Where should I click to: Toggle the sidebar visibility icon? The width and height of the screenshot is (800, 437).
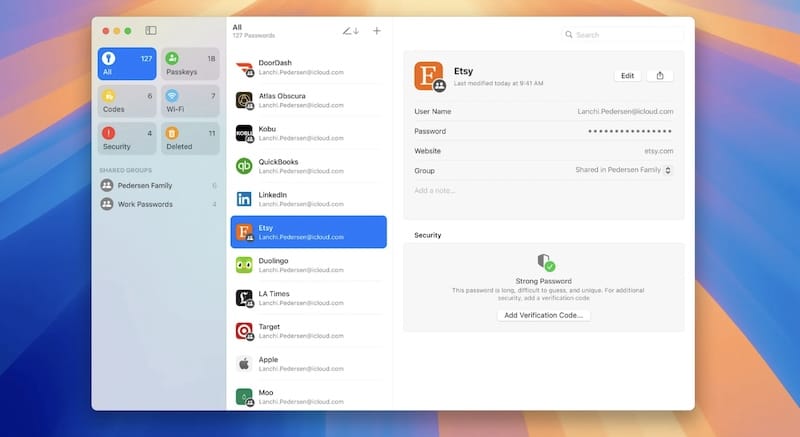coord(151,31)
